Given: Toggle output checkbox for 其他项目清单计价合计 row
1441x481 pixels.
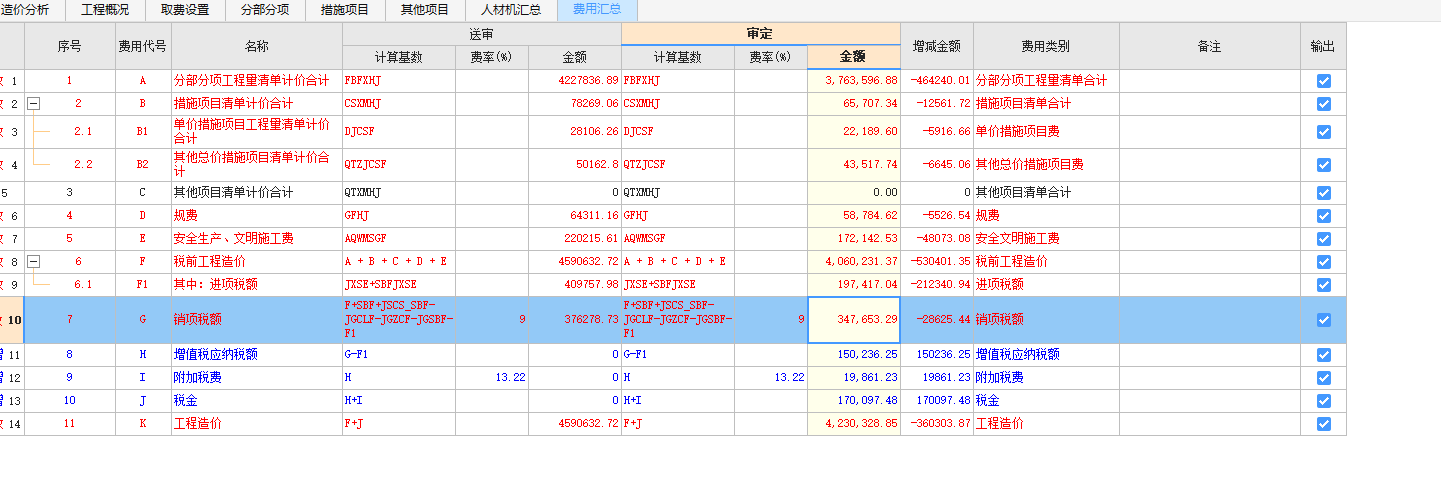Looking at the screenshot, I should pyautogui.click(x=1324, y=193).
